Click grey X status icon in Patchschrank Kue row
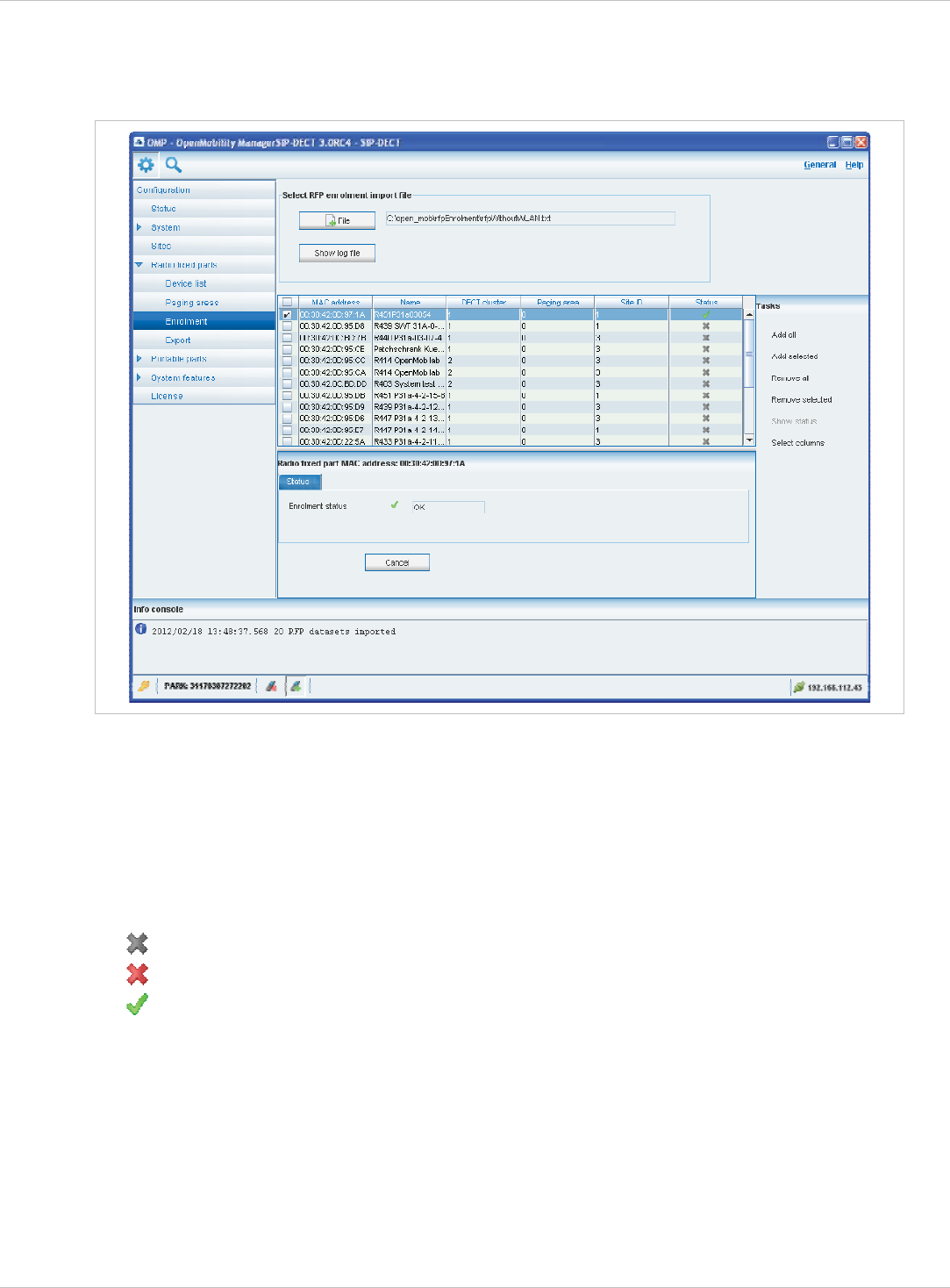The width and height of the screenshot is (950, 1288). 706,349
